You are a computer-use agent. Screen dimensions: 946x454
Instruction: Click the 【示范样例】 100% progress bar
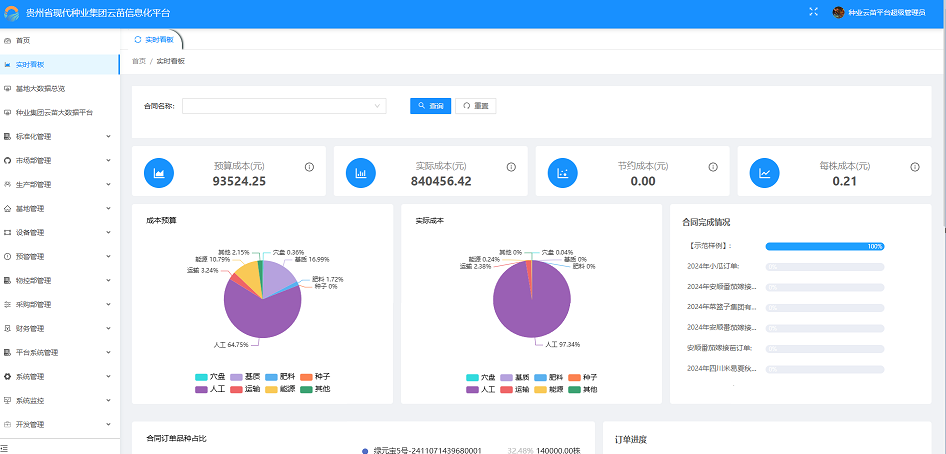pos(824,246)
